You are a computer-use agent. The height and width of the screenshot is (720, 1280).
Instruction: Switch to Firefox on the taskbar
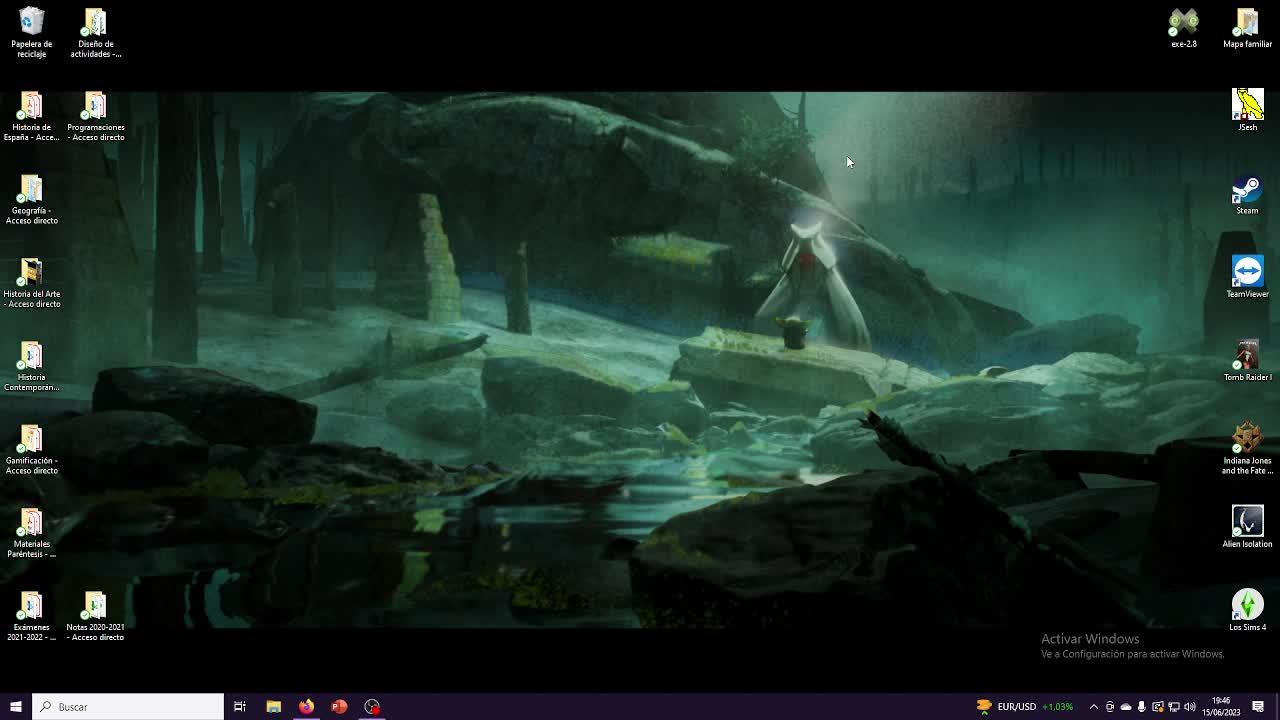(306, 707)
